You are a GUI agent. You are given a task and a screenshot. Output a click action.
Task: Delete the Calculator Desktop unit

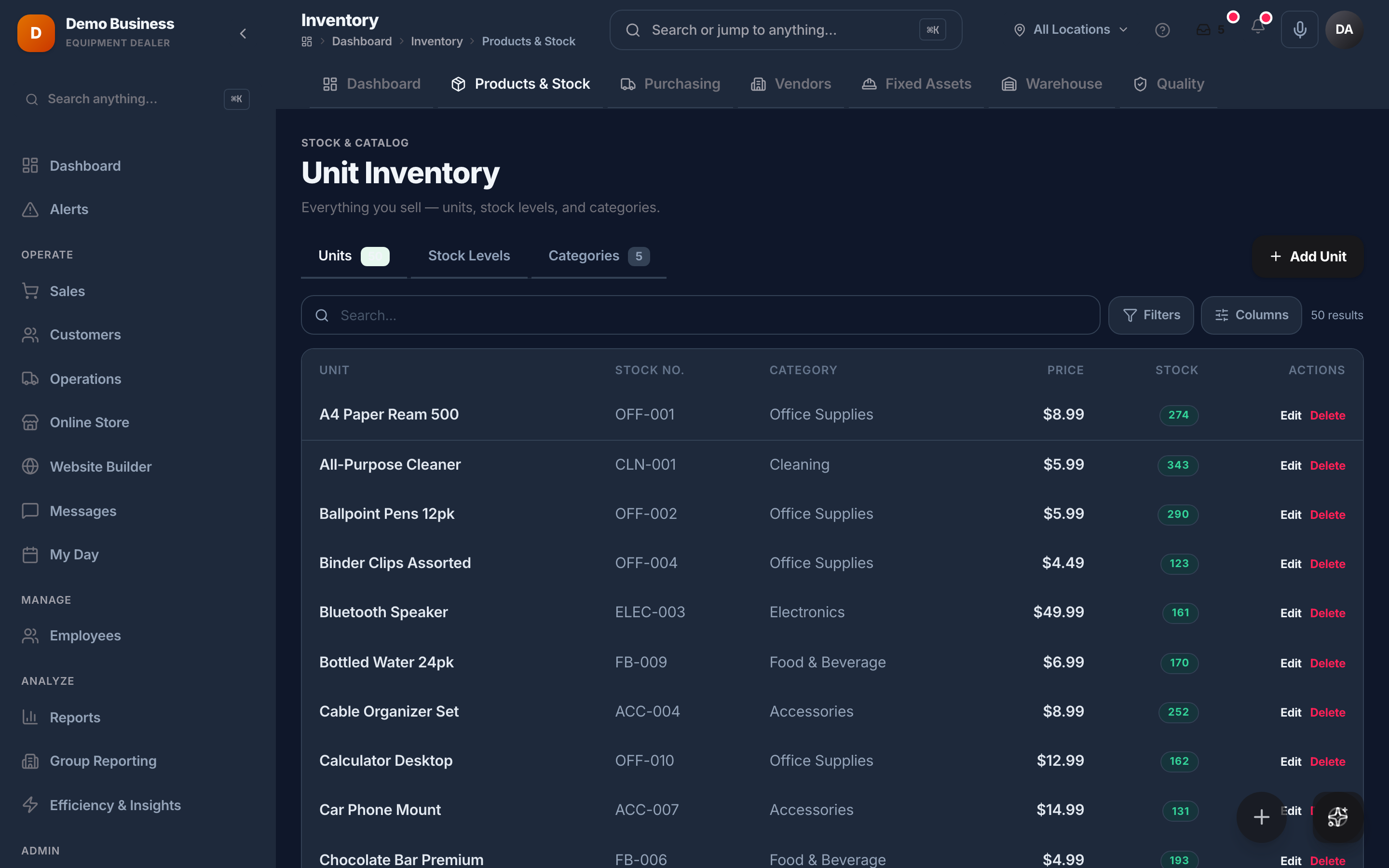pyautogui.click(x=1328, y=762)
